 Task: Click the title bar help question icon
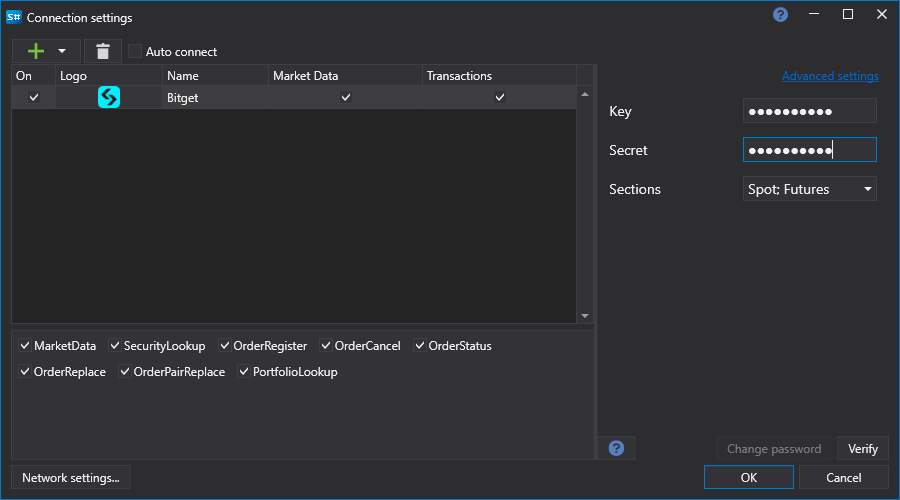coord(780,14)
